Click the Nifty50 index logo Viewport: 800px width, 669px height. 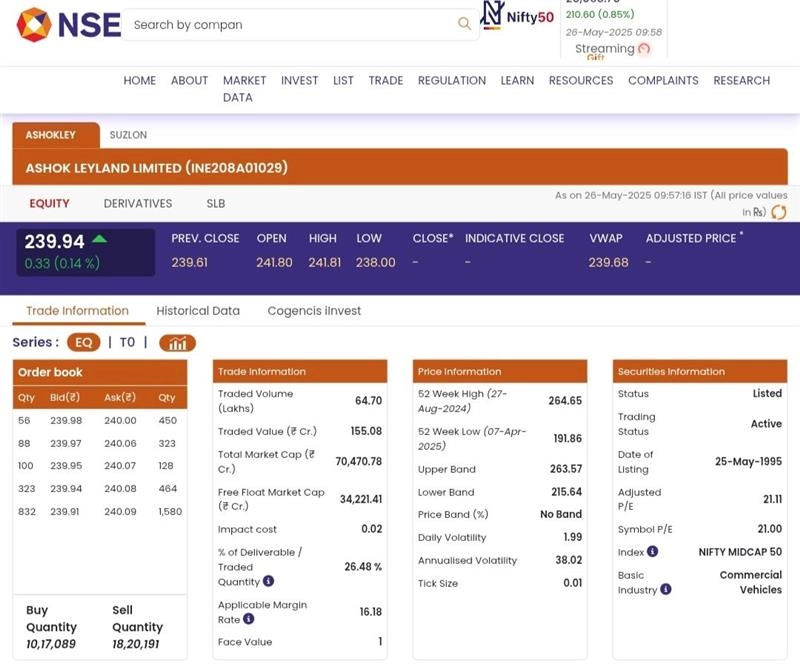pos(517,16)
